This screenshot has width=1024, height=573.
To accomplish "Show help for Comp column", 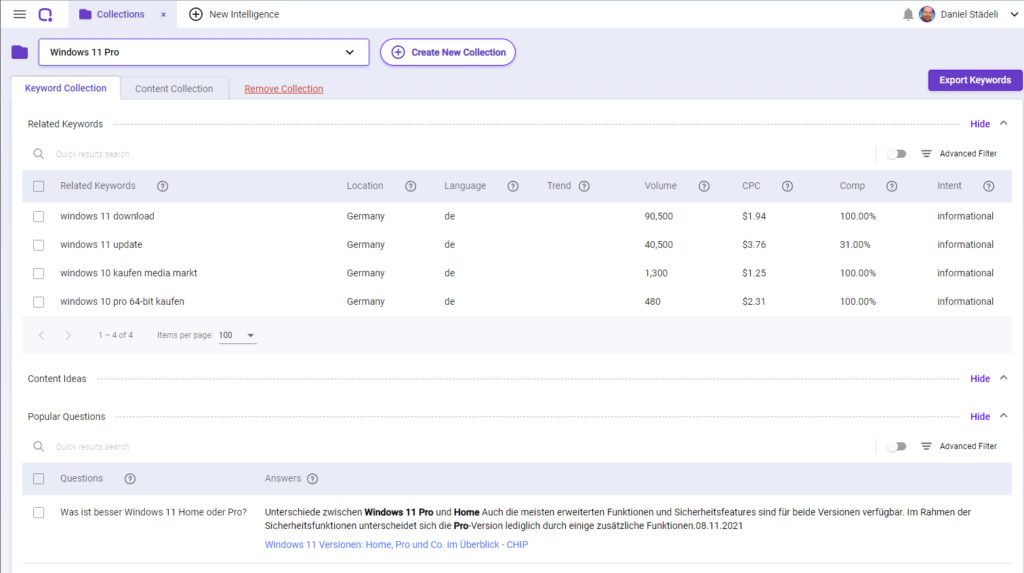I will tap(891, 186).
